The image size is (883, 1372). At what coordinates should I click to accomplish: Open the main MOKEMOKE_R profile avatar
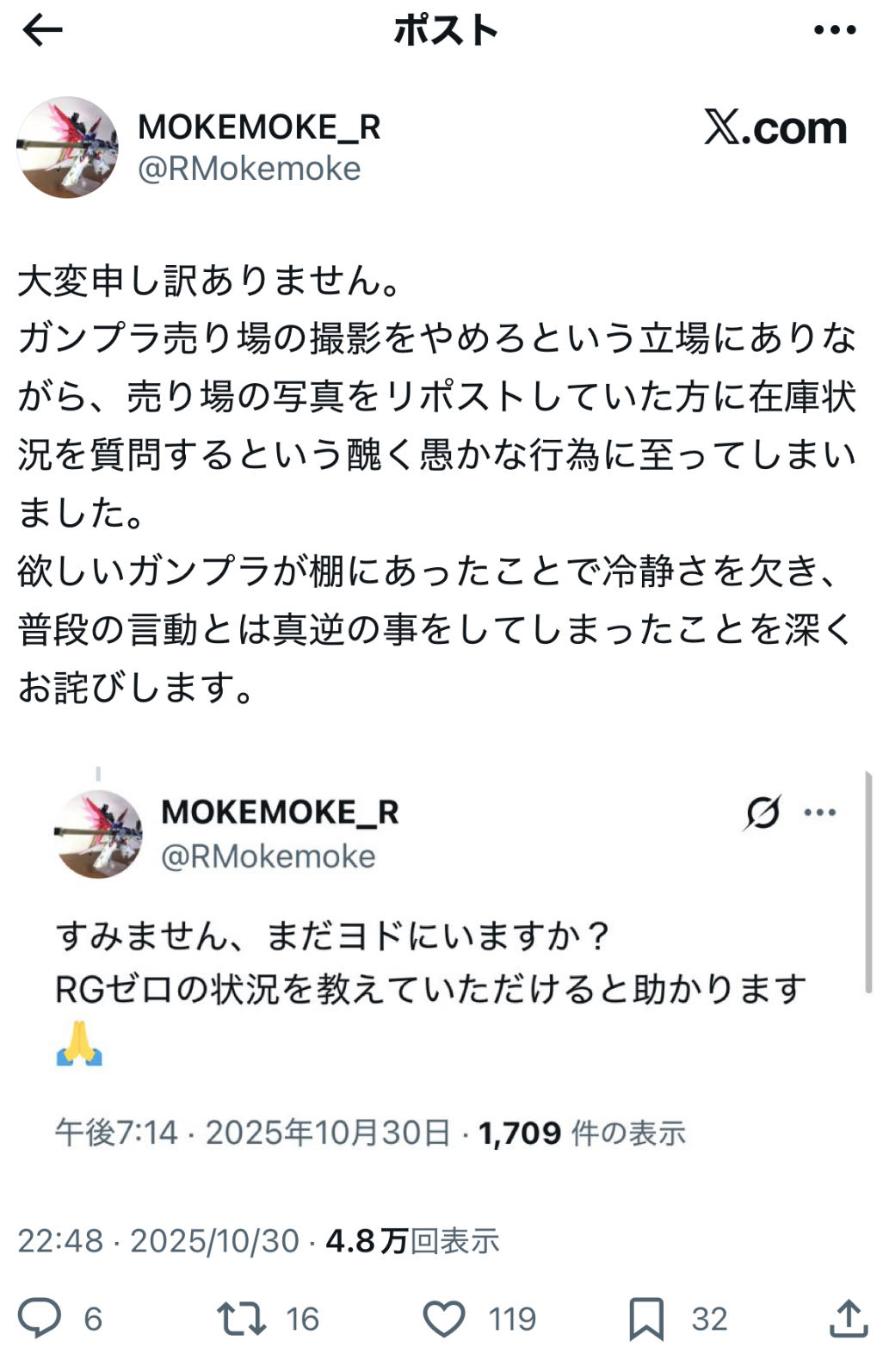[67, 147]
